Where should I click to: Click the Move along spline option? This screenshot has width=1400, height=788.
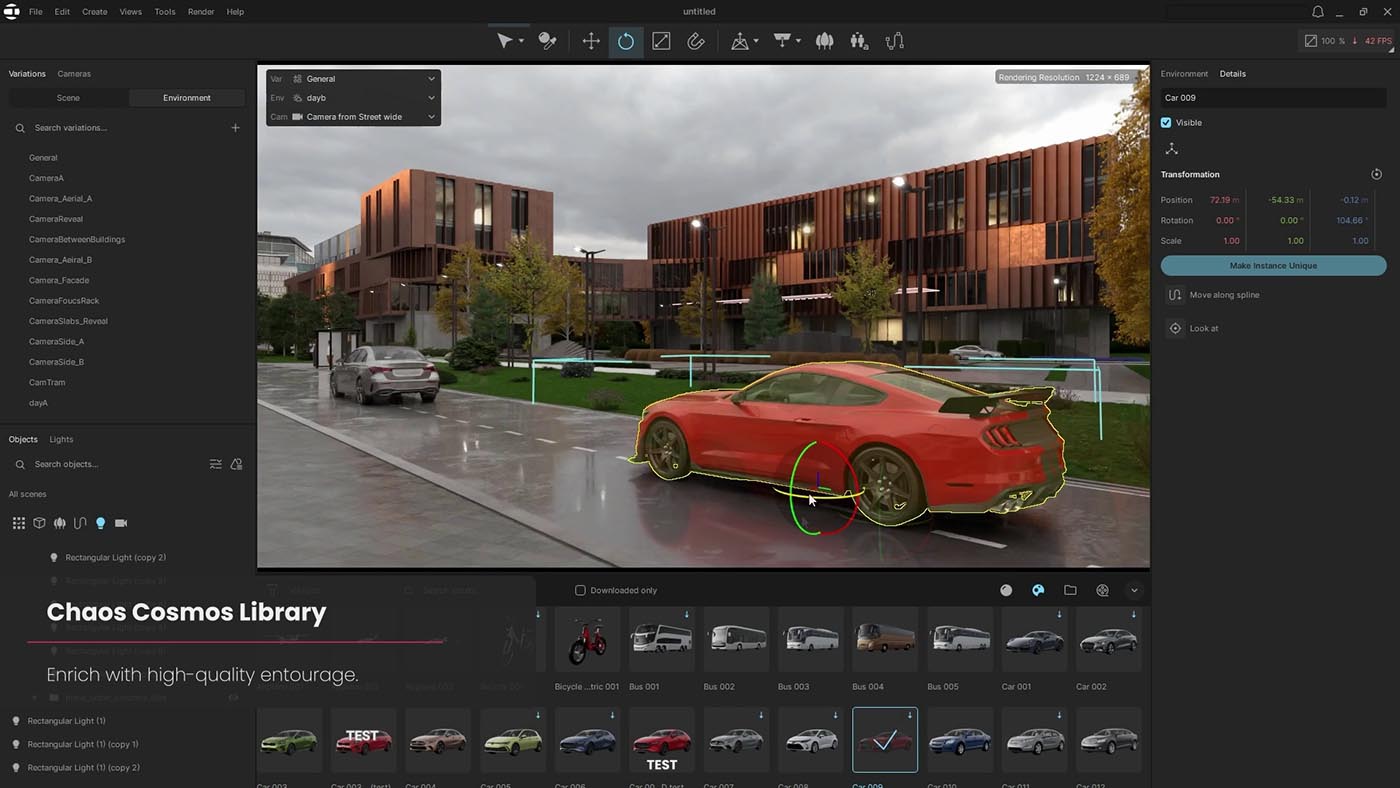point(1223,295)
